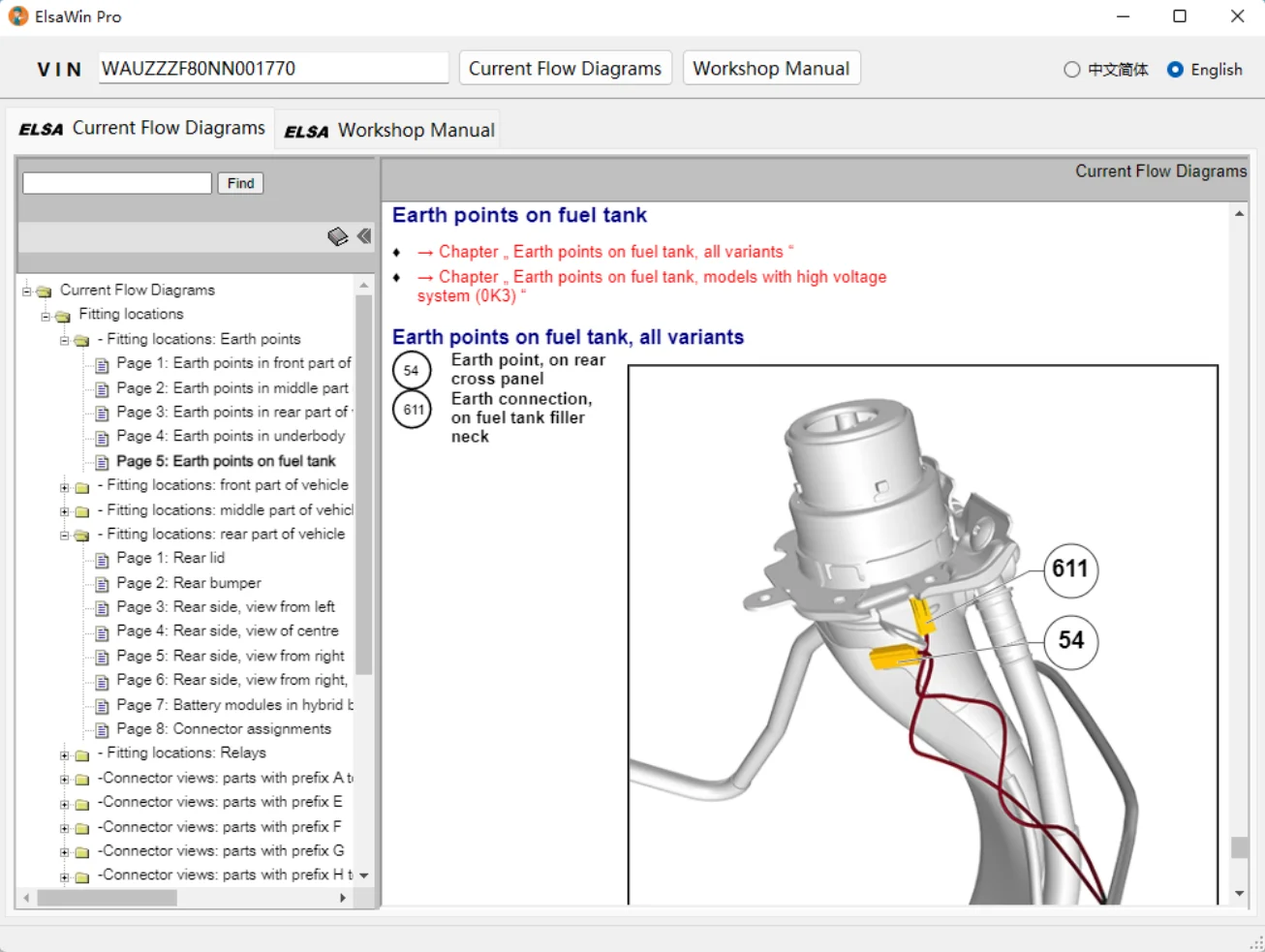Click folder icon of Connector views prefix E
Screen dimensions: 1265x952
coord(82,804)
